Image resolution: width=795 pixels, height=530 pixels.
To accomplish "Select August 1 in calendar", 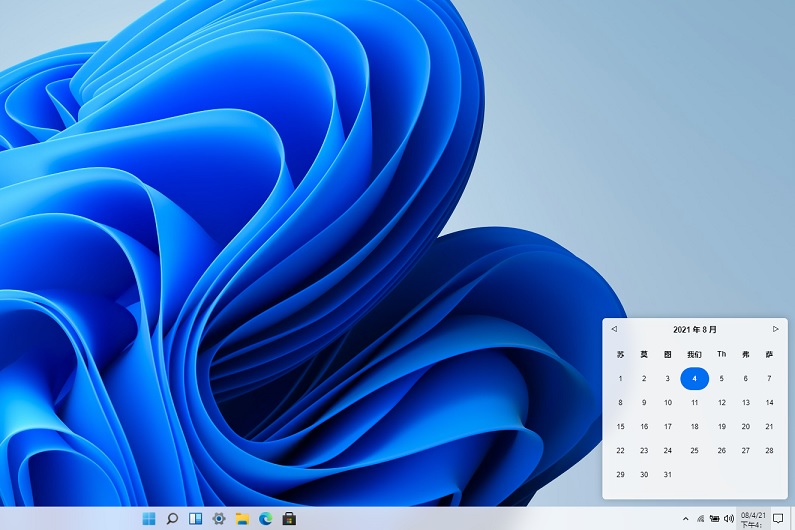I will [620, 378].
